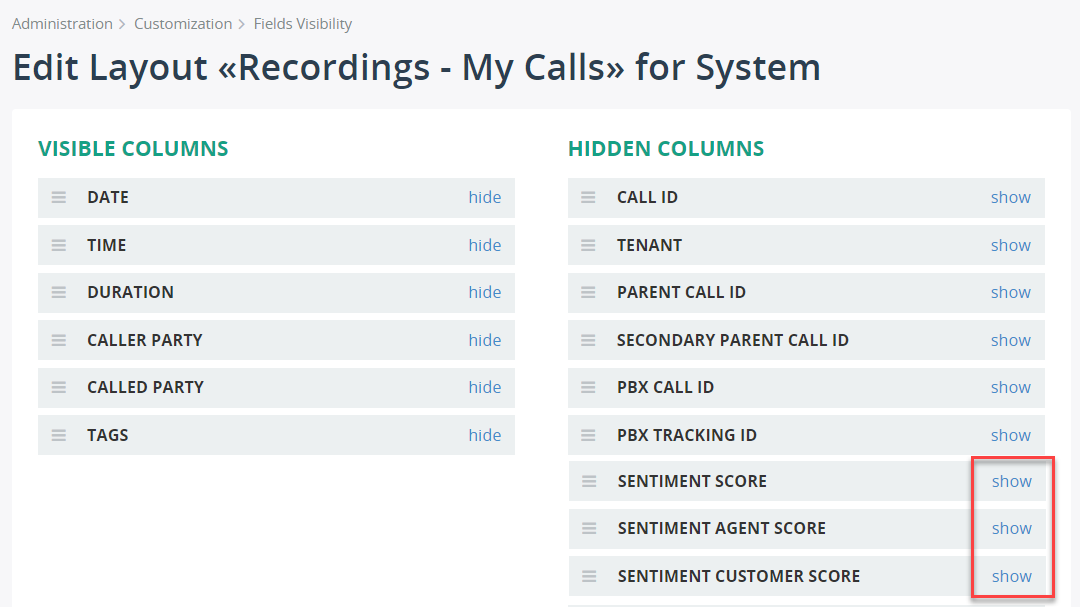The image size is (1080, 607).
Task: Click the drag handle for CALL ID
Action: pos(588,198)
